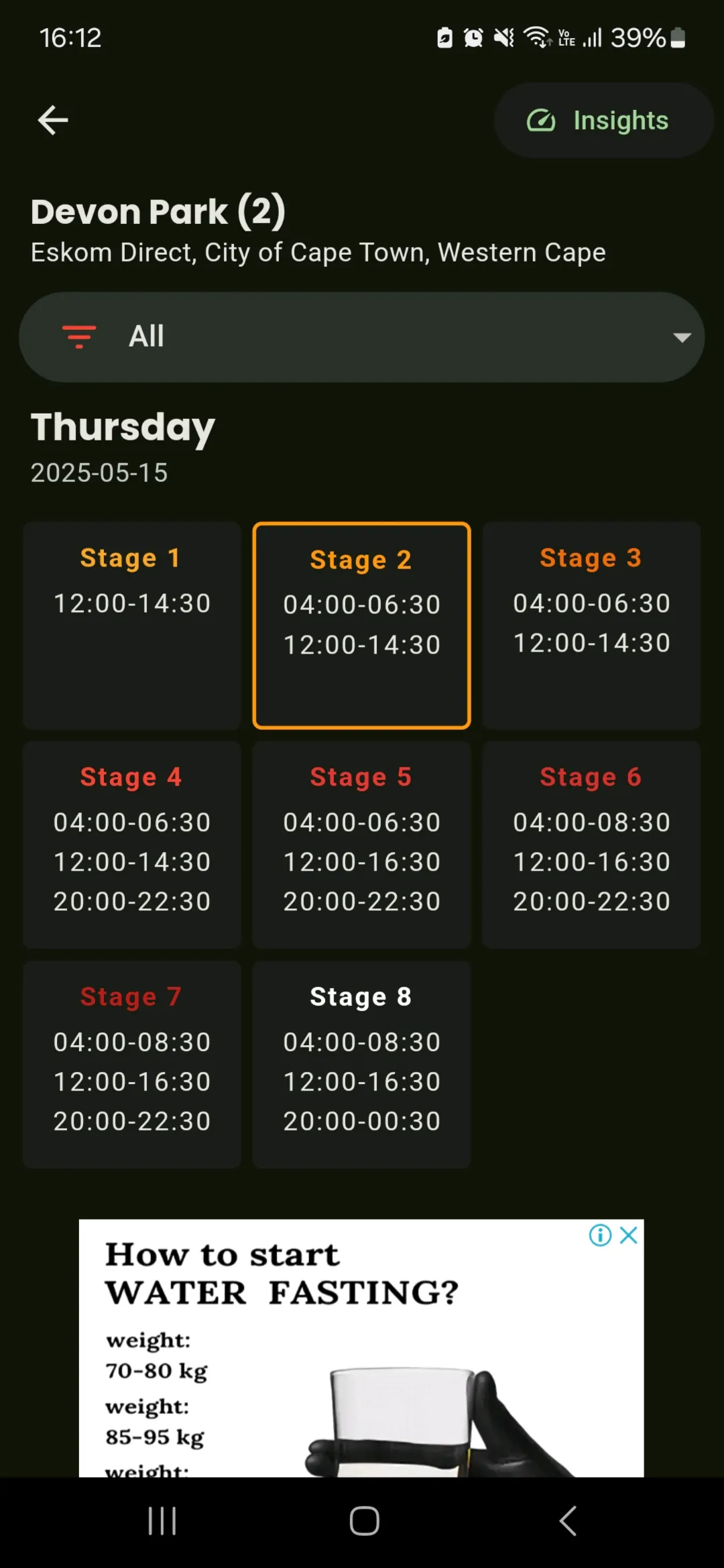Viewport: 724px width, 1568px height.
Task: Open the ad info icon
Action: (600, 1235)
